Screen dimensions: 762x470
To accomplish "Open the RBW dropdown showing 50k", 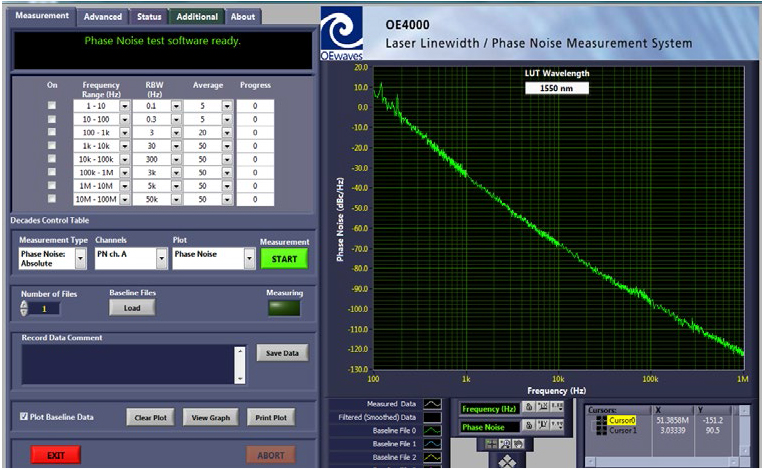I will pos(176,199).
